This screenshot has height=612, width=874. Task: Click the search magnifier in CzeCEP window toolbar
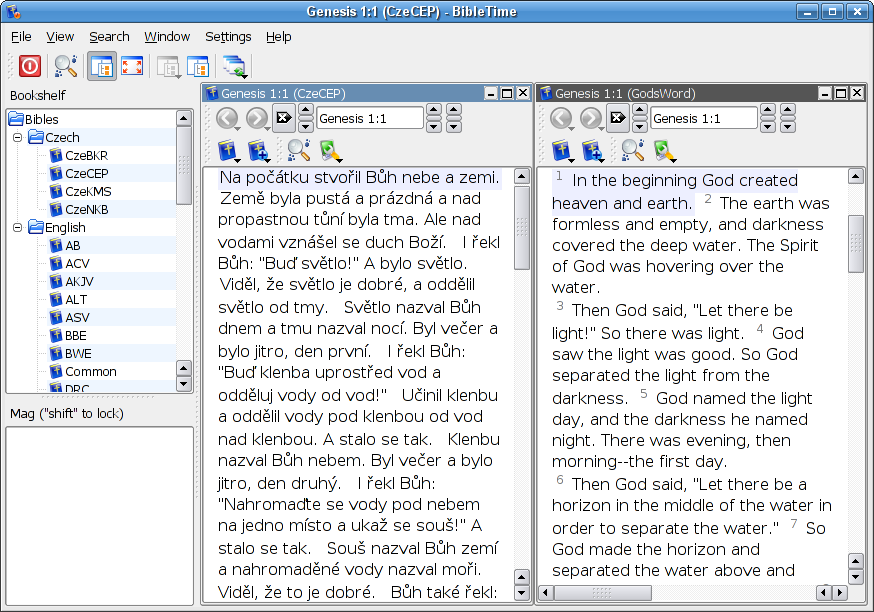coord(298,150)
